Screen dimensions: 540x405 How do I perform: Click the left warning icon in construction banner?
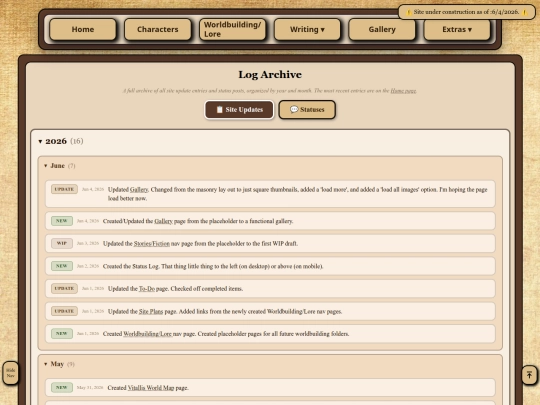pyautogui.click(x=408, y=12)
